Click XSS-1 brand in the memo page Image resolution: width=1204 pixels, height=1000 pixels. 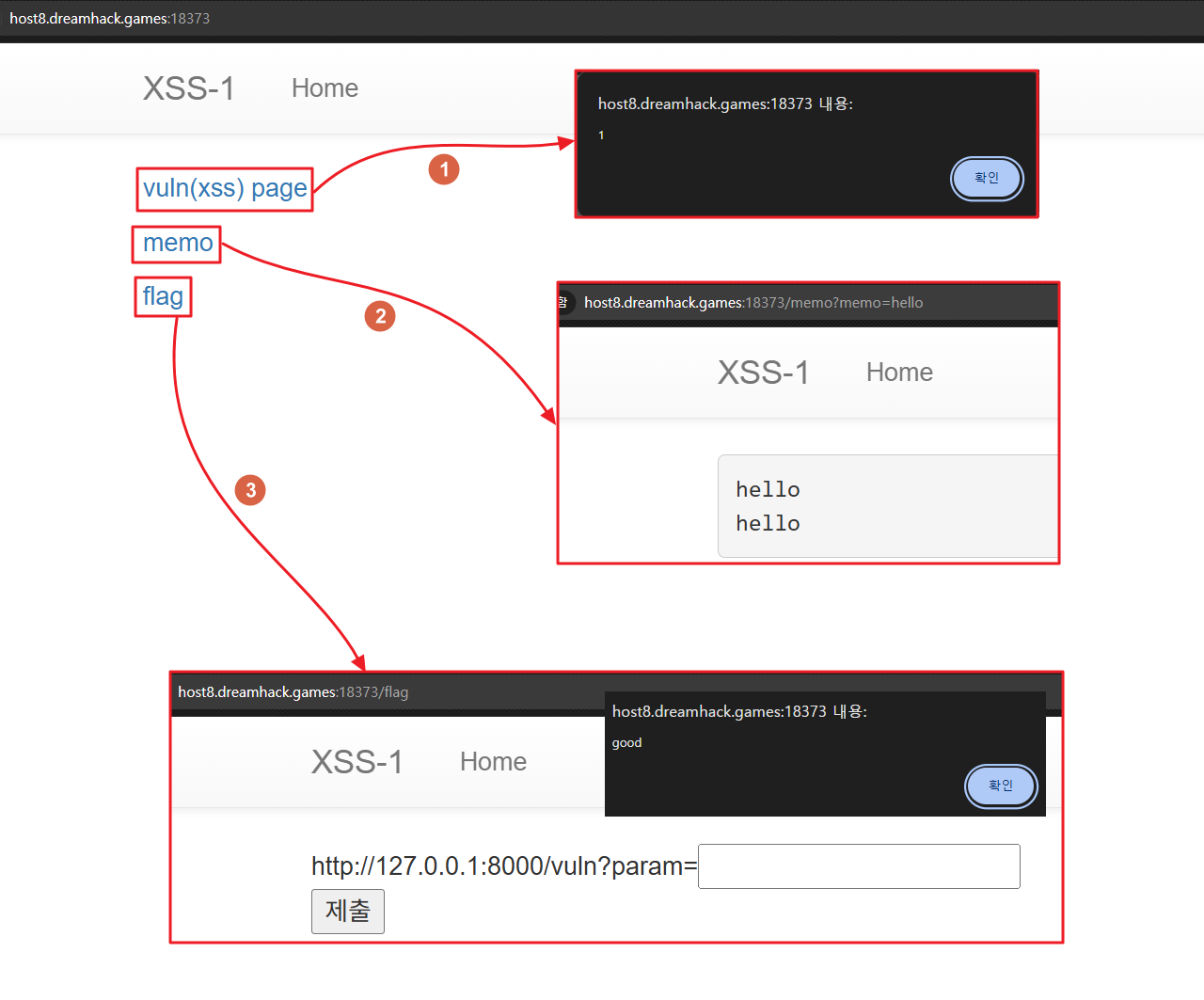[763, 373]
